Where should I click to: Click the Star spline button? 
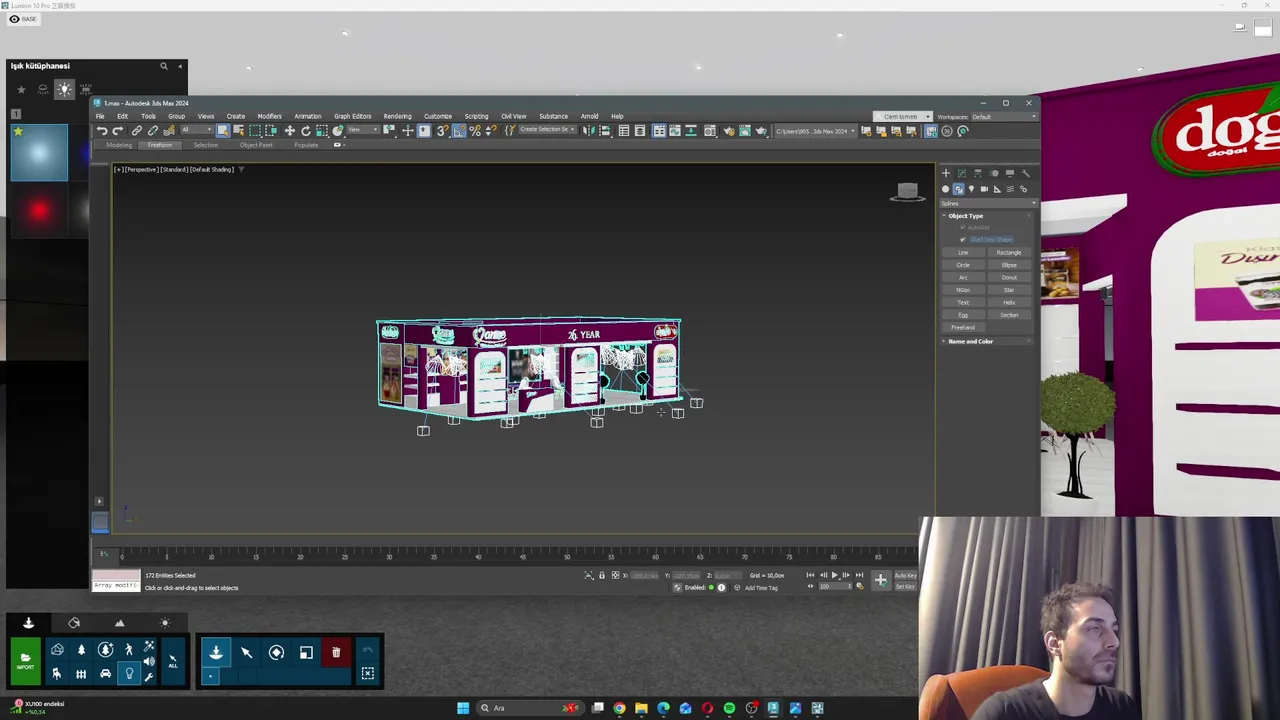pyautogui.click(x=1009, y=290)
